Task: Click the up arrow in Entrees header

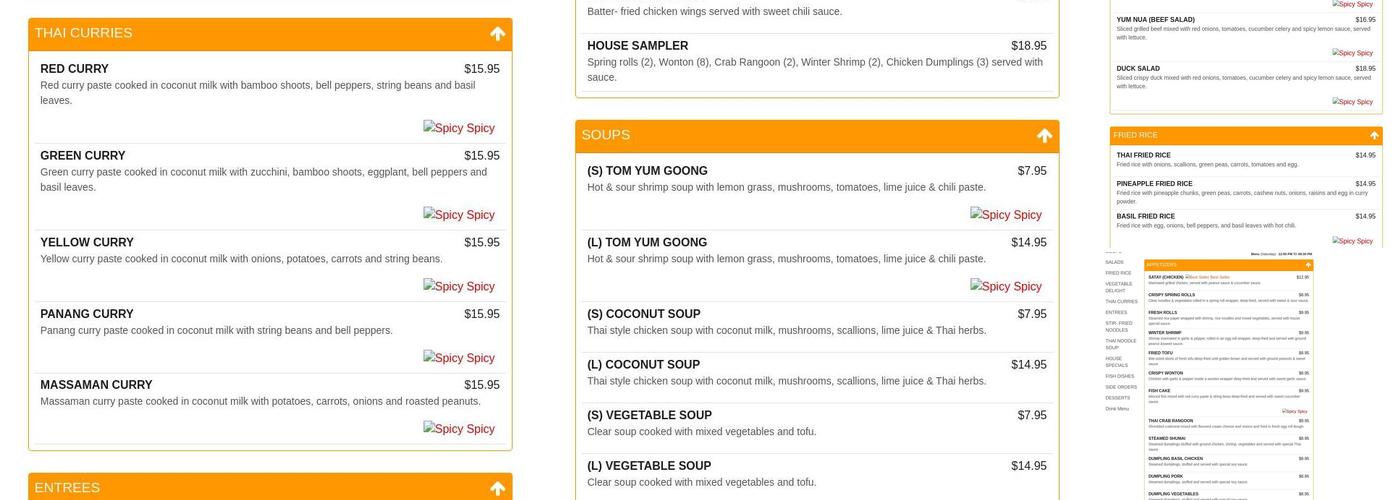Action: pyautogui.click(x=497, y=488)
